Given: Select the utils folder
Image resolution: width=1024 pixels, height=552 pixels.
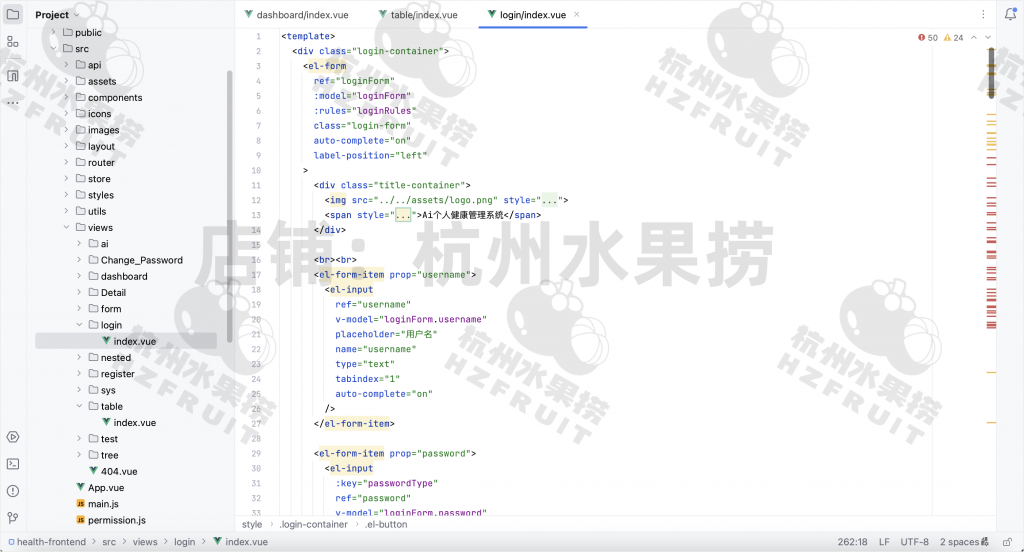Looking at the screenshot, I should [x=97, y=211].
